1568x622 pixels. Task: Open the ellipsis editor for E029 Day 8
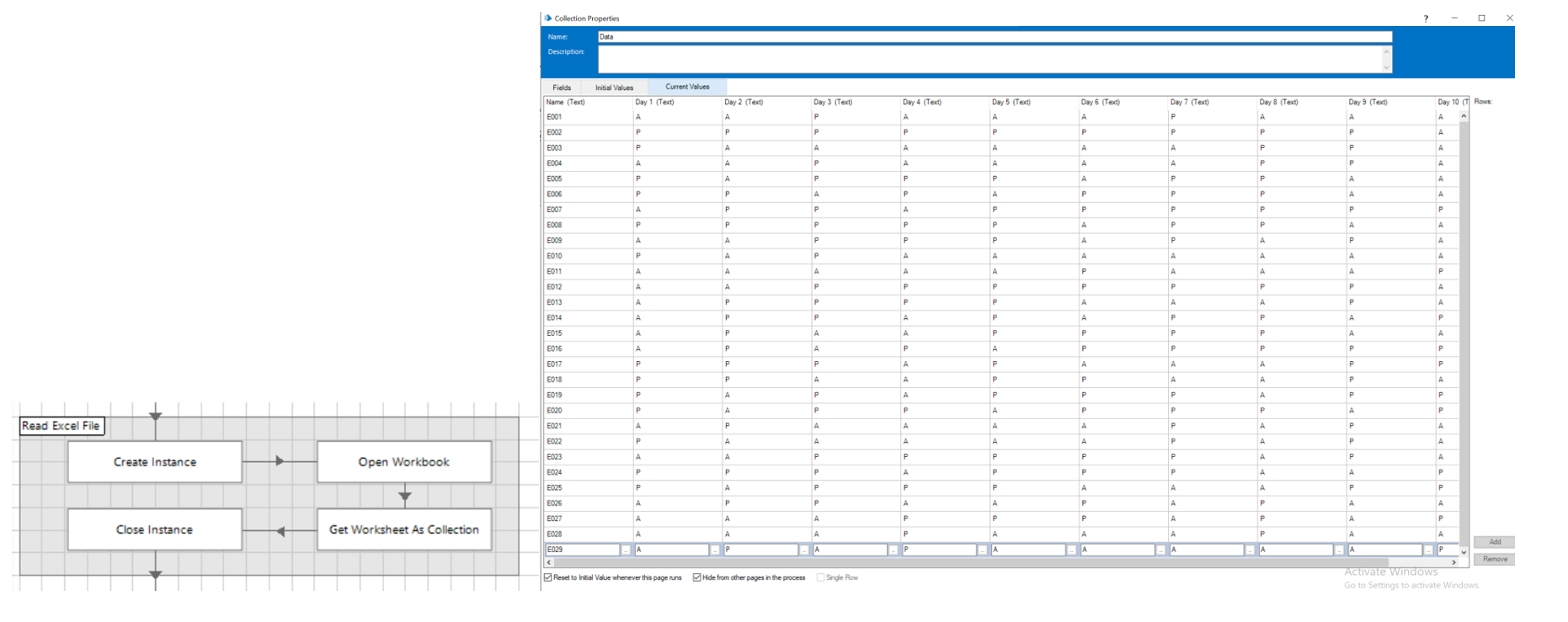click(1340, 550)
